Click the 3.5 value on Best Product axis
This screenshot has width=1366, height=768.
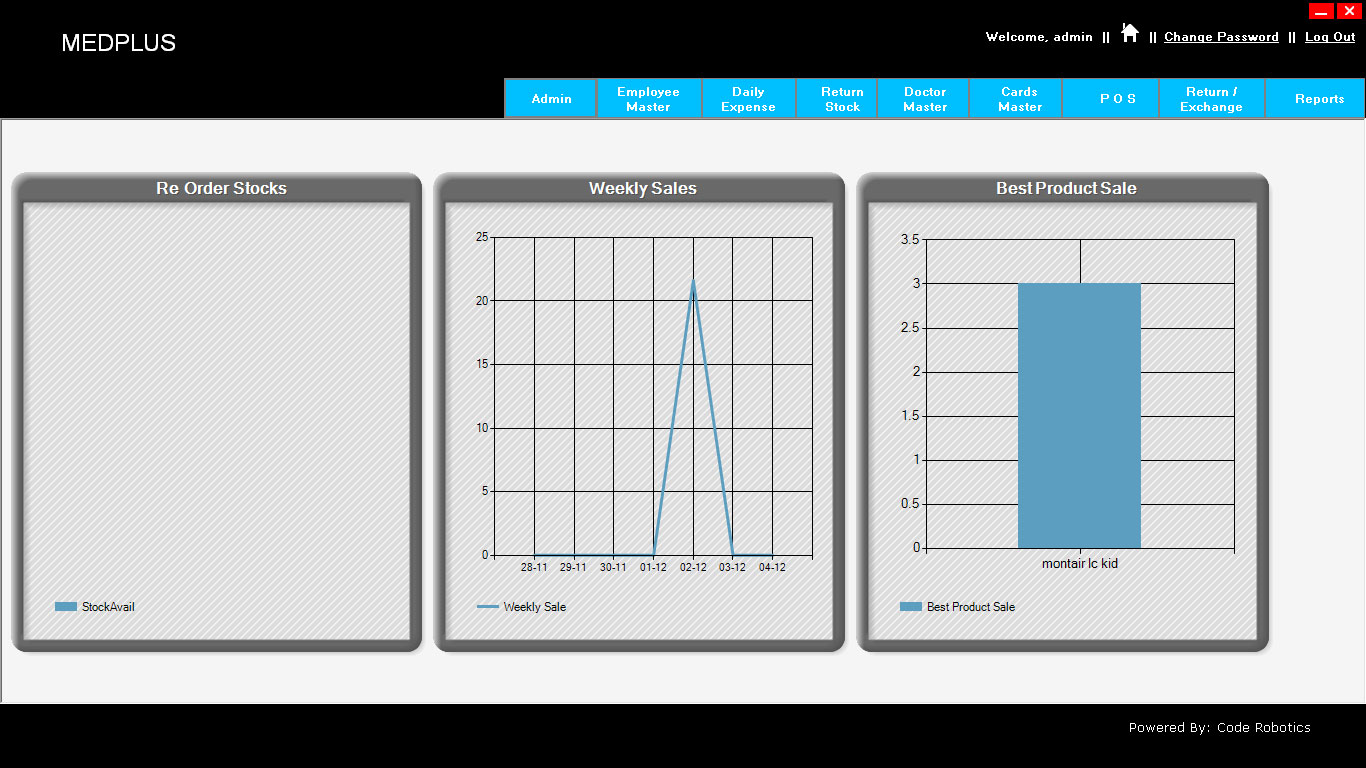click(x=910, y=240)
